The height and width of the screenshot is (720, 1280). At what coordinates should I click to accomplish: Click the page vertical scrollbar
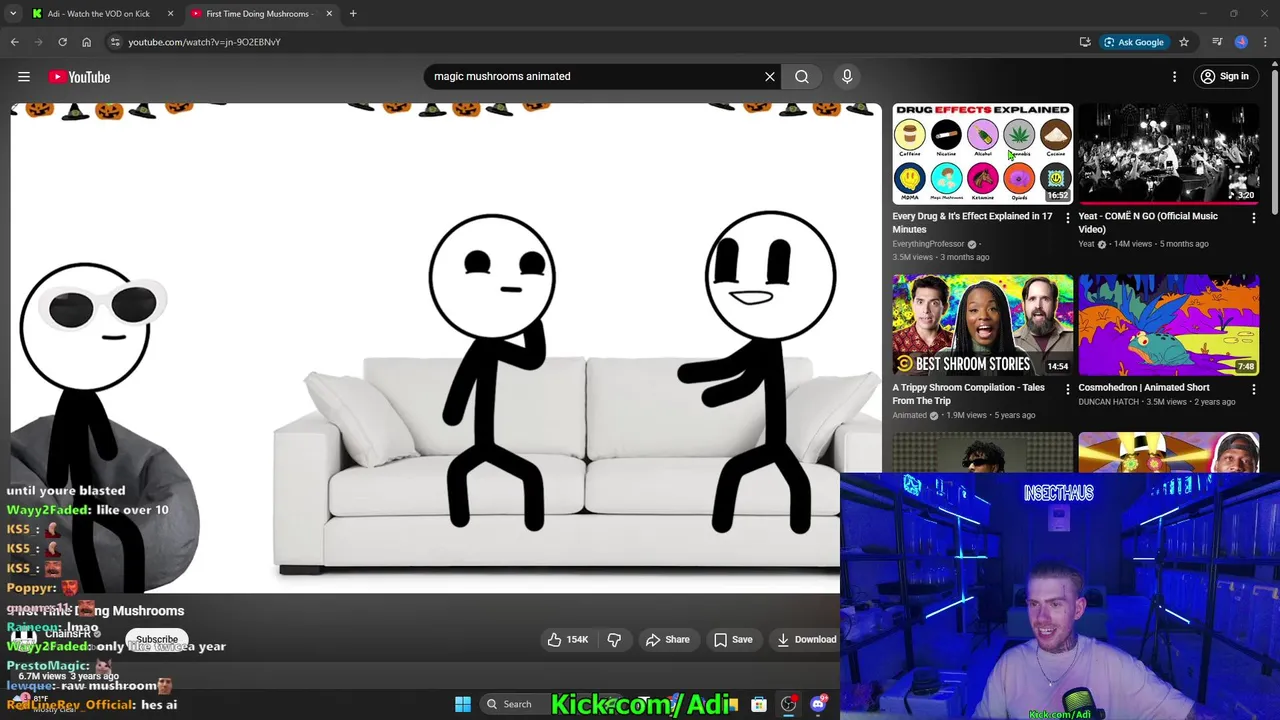point(1274,140)
